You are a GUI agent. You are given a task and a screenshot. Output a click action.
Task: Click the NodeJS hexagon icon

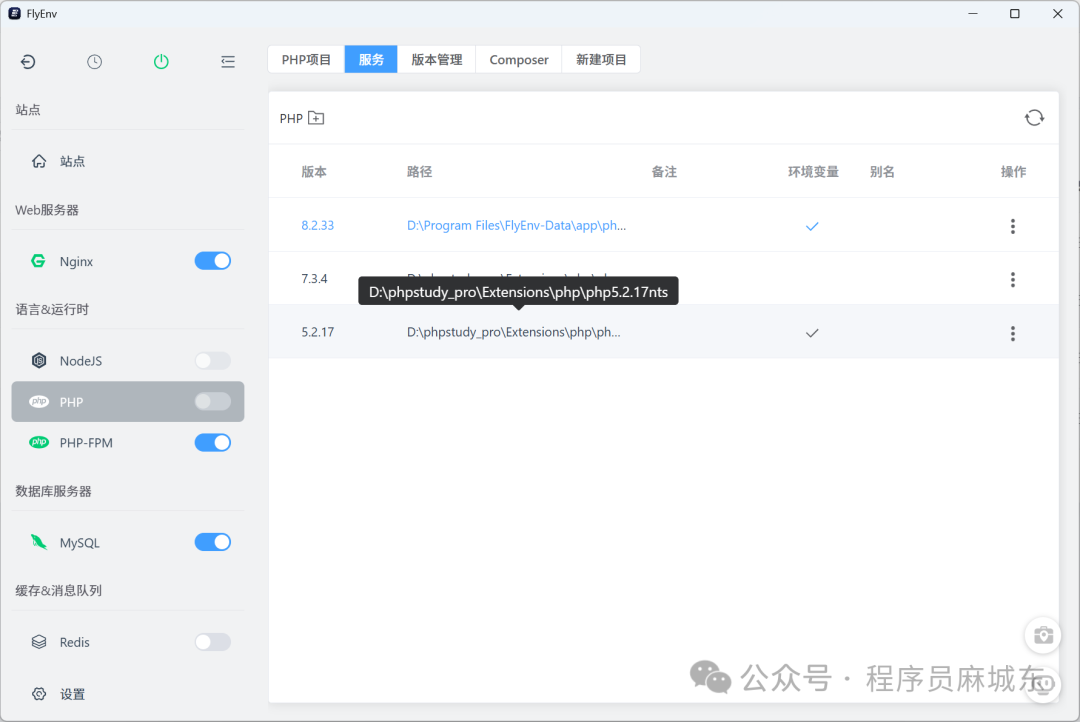tap(39, 360)
